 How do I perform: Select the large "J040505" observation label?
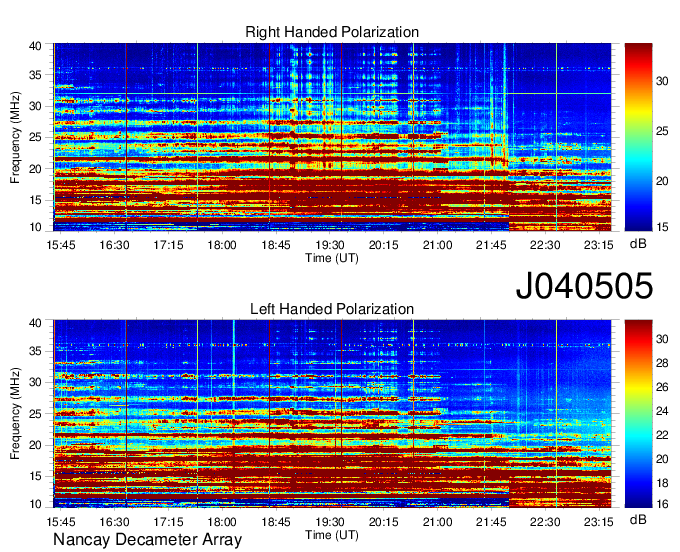[x=584, y=286]
